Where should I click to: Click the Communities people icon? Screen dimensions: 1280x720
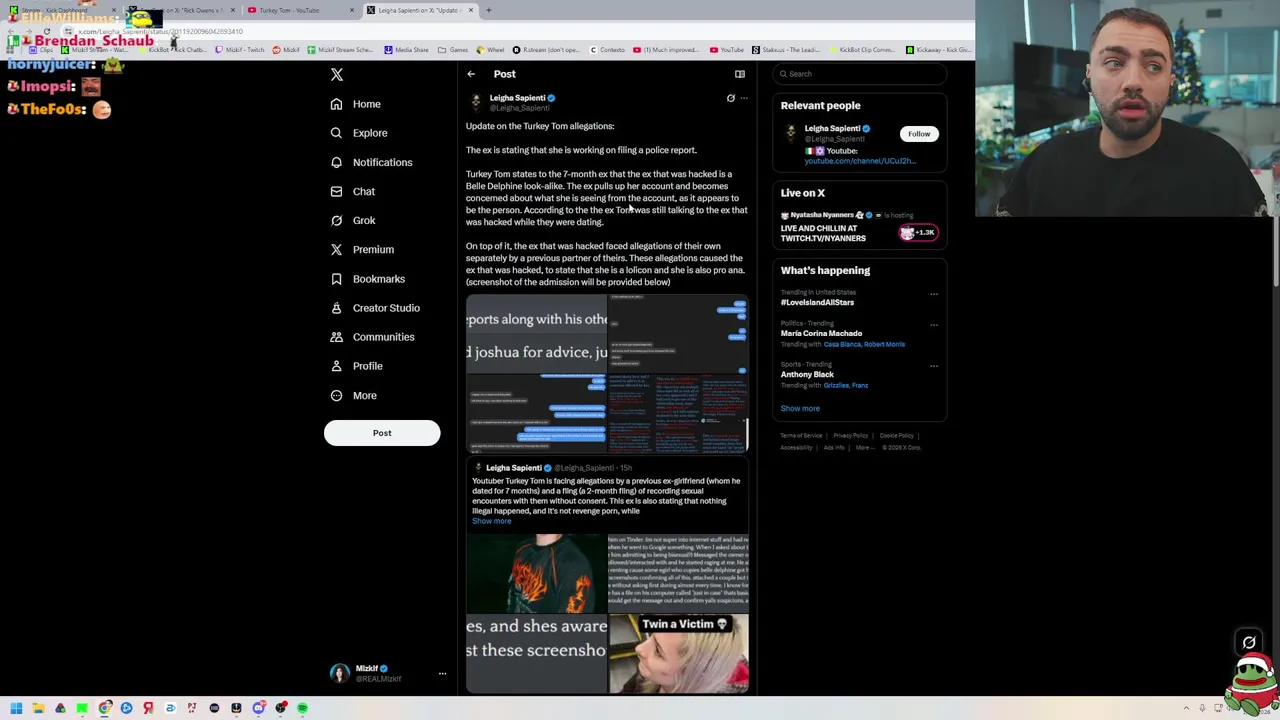point(337,337)
